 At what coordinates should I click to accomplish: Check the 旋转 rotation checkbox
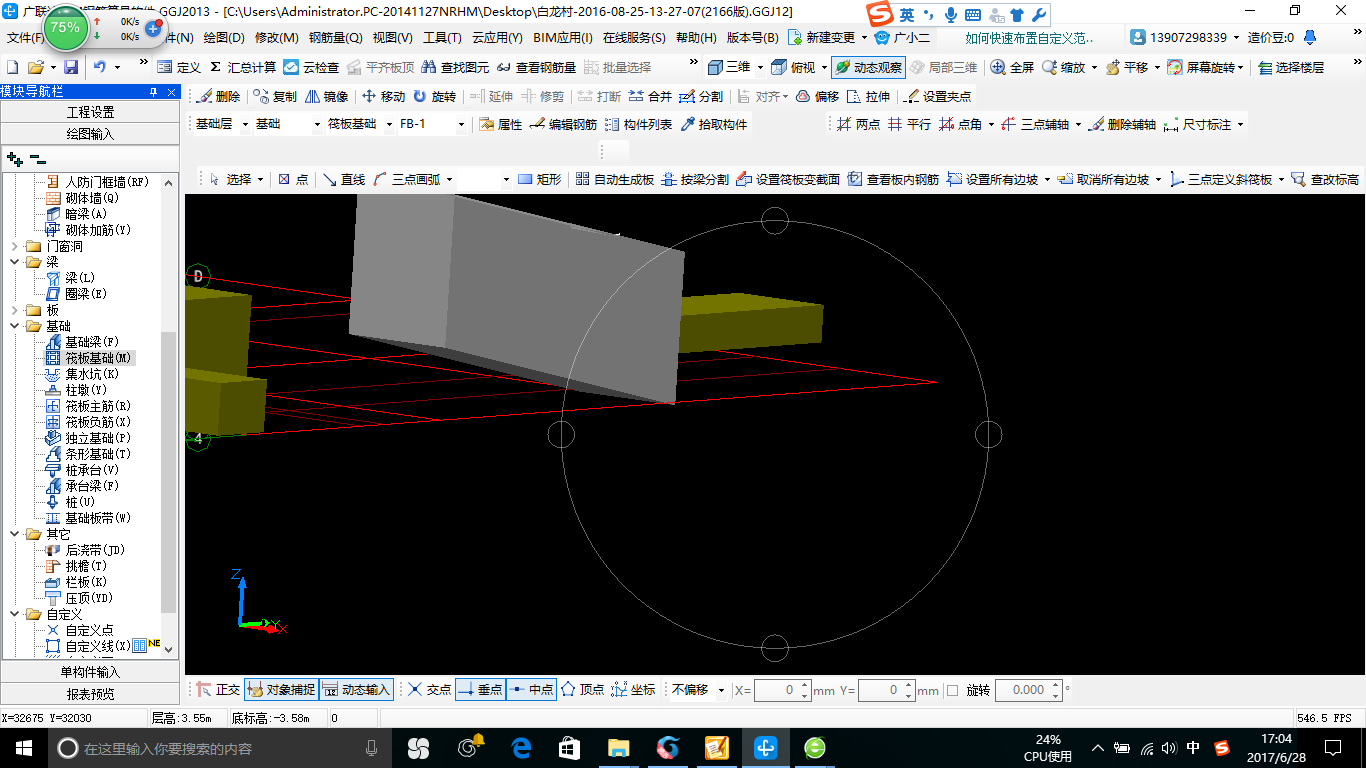coord(952,690)
